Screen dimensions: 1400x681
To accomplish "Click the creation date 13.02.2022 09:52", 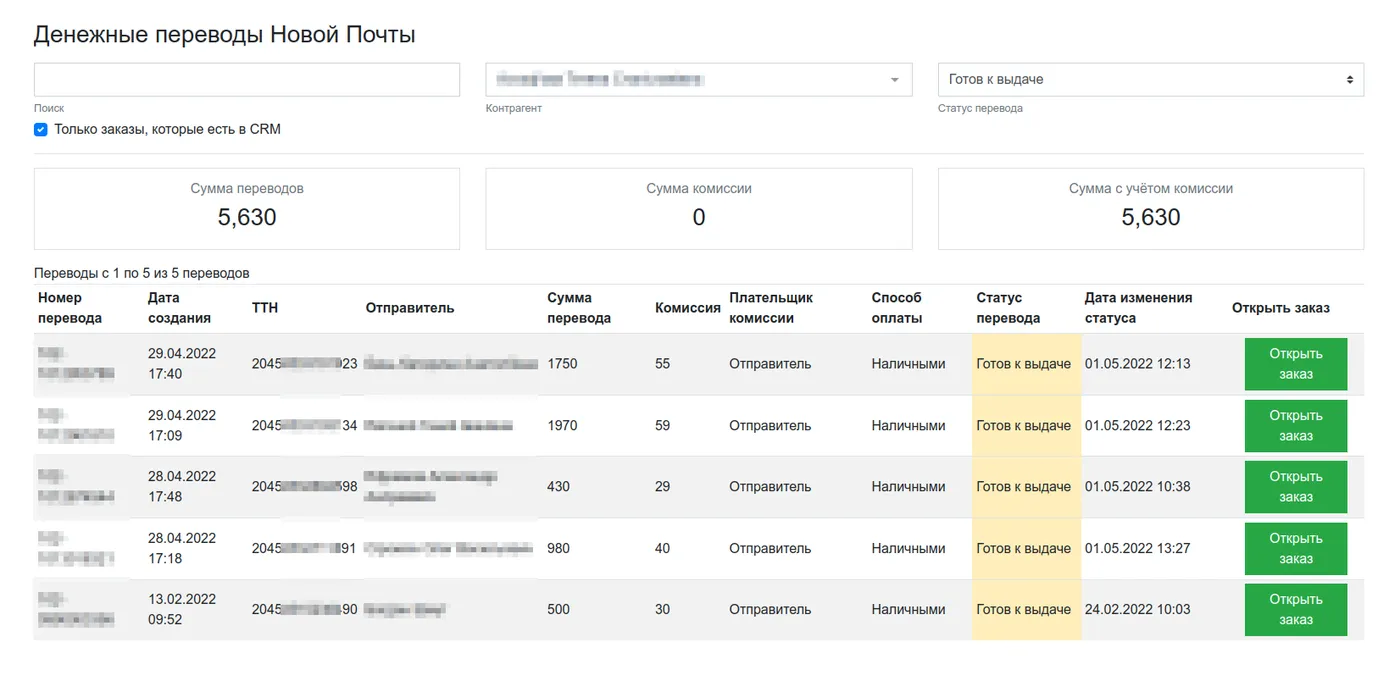I will (182, 610).
